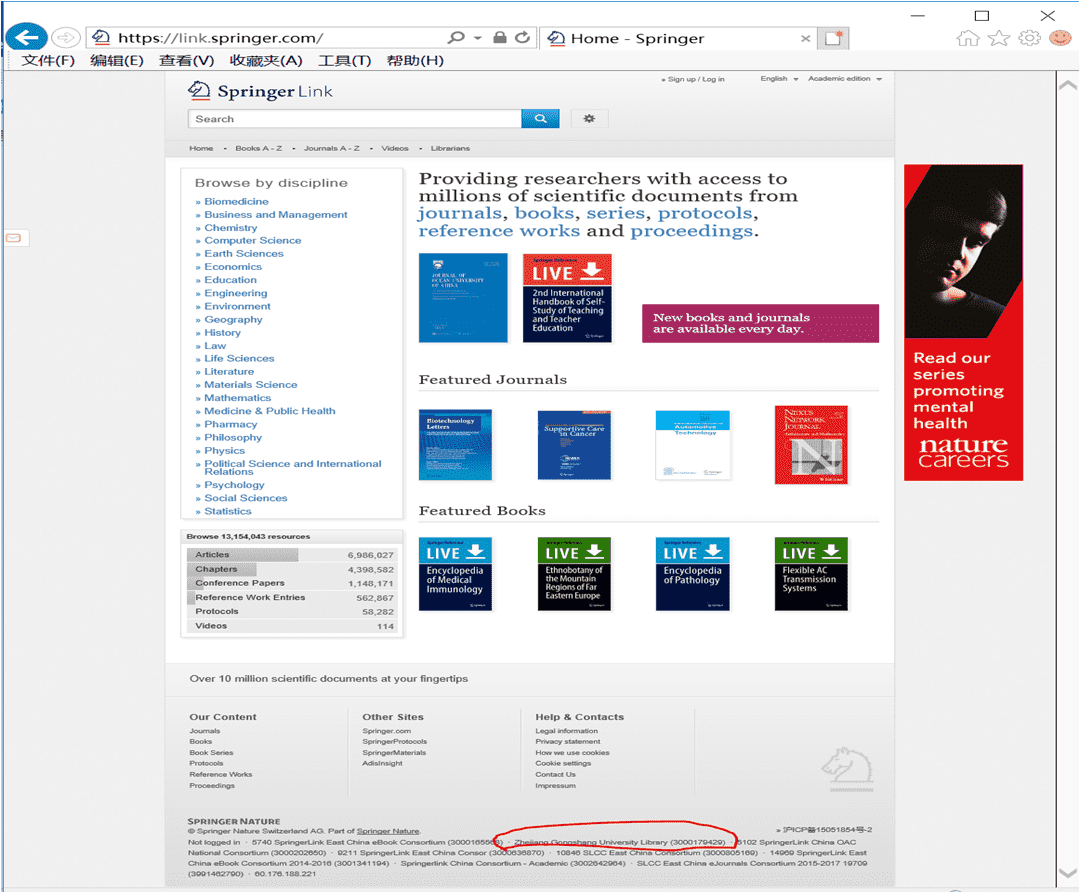Expand the English language dropdown
The image size is (1080, 893).
[x=779, y=79]
